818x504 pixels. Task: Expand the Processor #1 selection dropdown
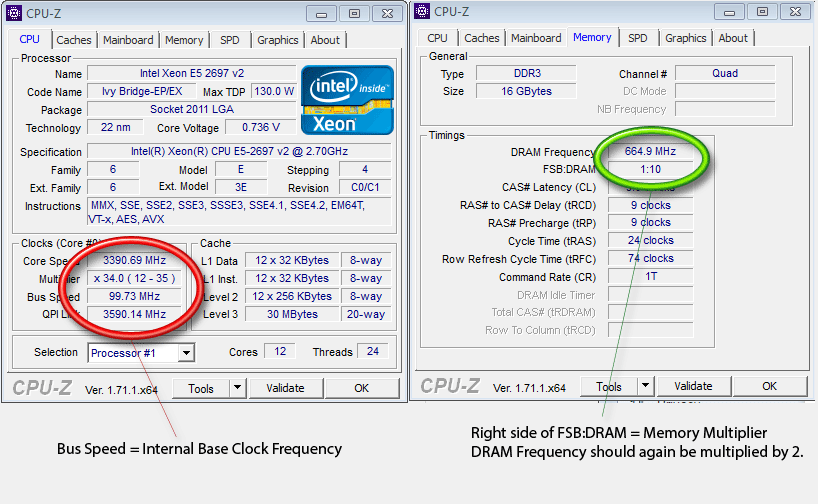[186, 353]
